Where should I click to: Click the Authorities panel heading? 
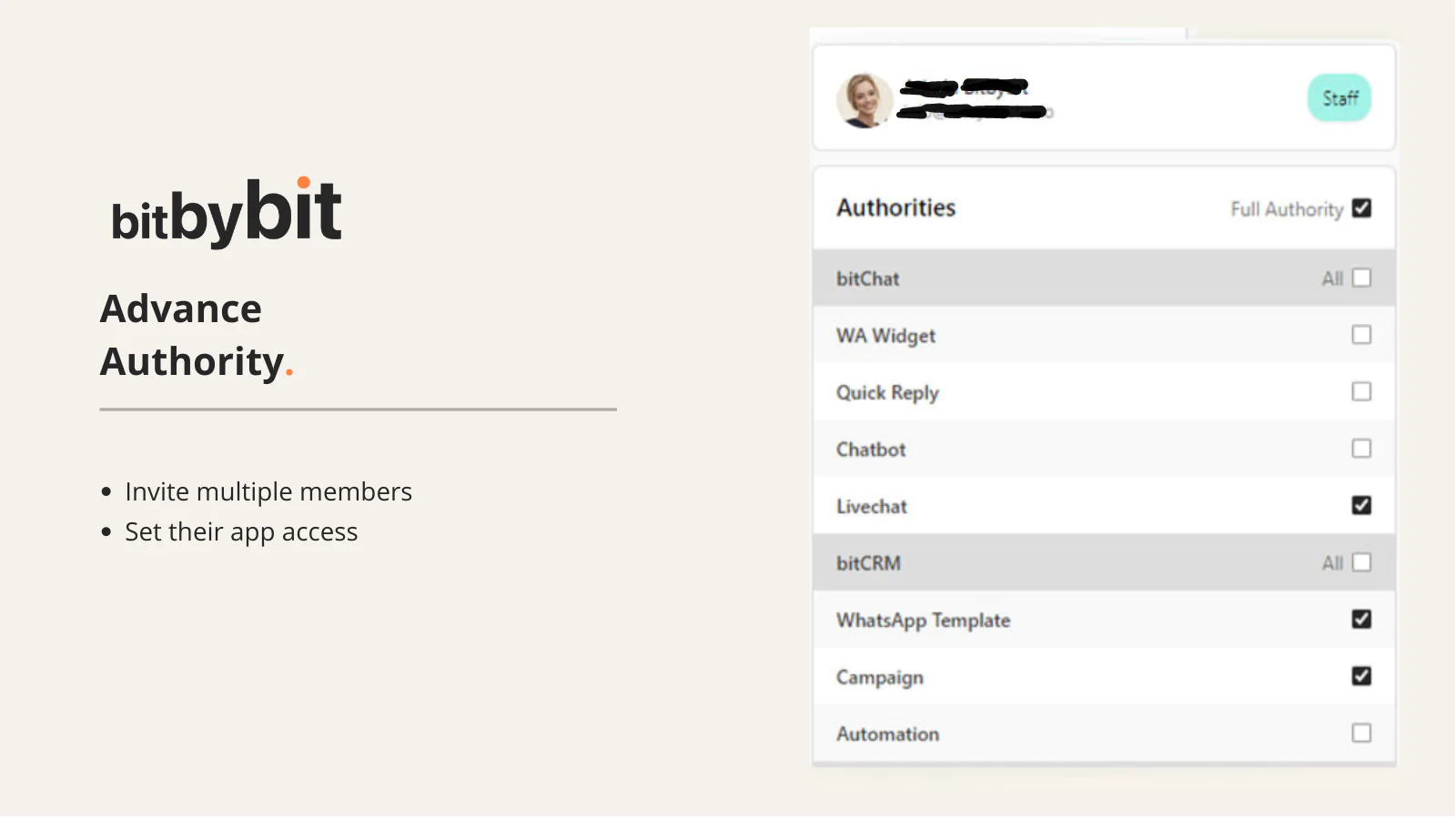896,208
